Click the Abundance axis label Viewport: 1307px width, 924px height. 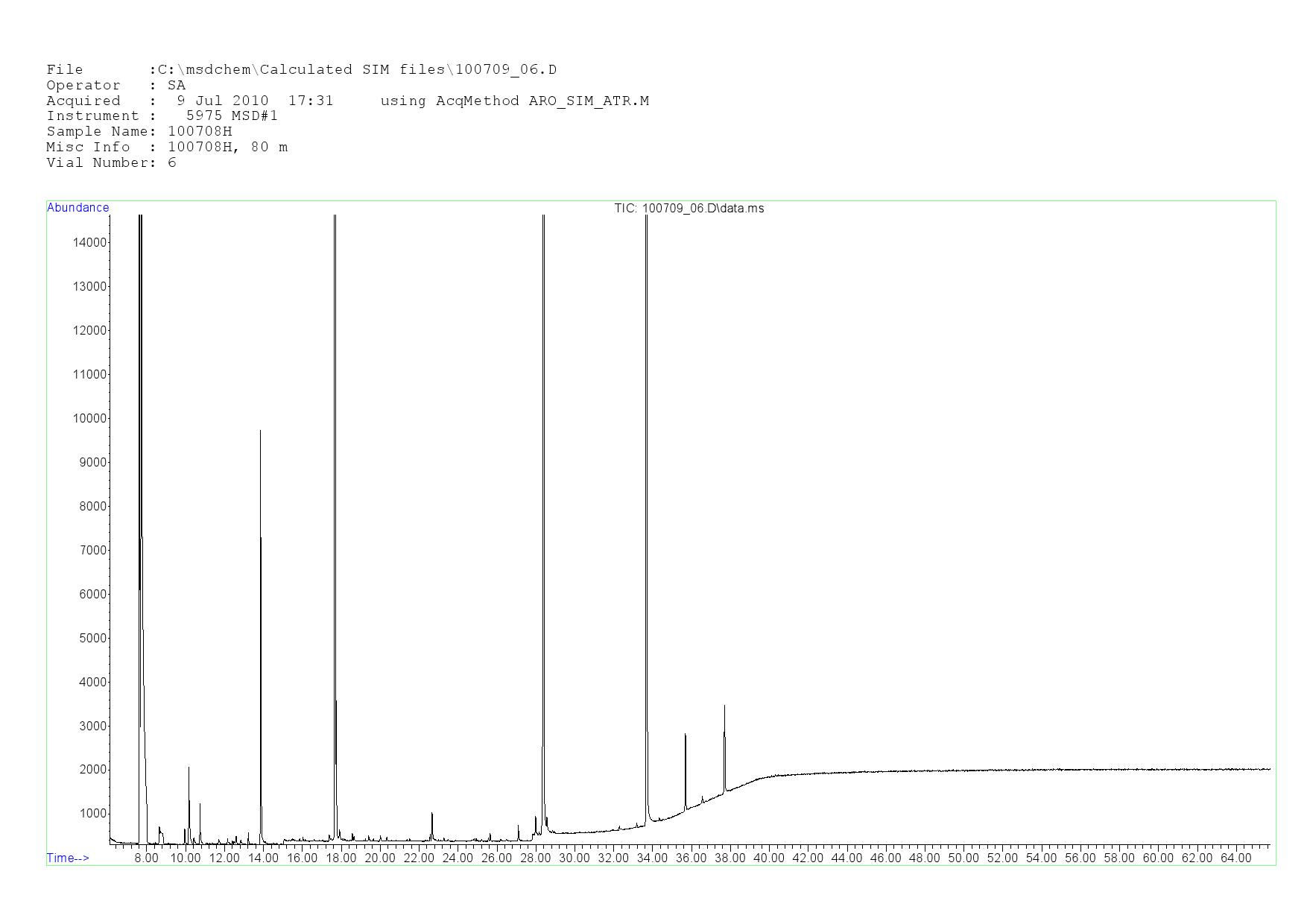tap(77, 208)
